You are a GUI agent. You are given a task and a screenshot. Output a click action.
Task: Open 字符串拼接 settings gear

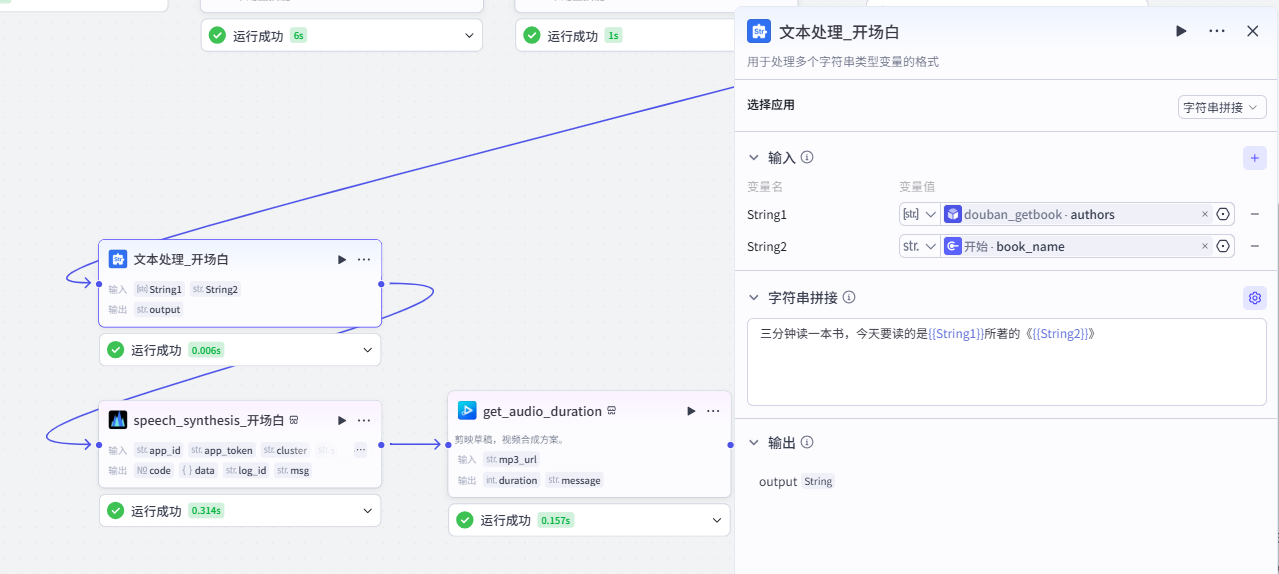tap(1254, 298)
